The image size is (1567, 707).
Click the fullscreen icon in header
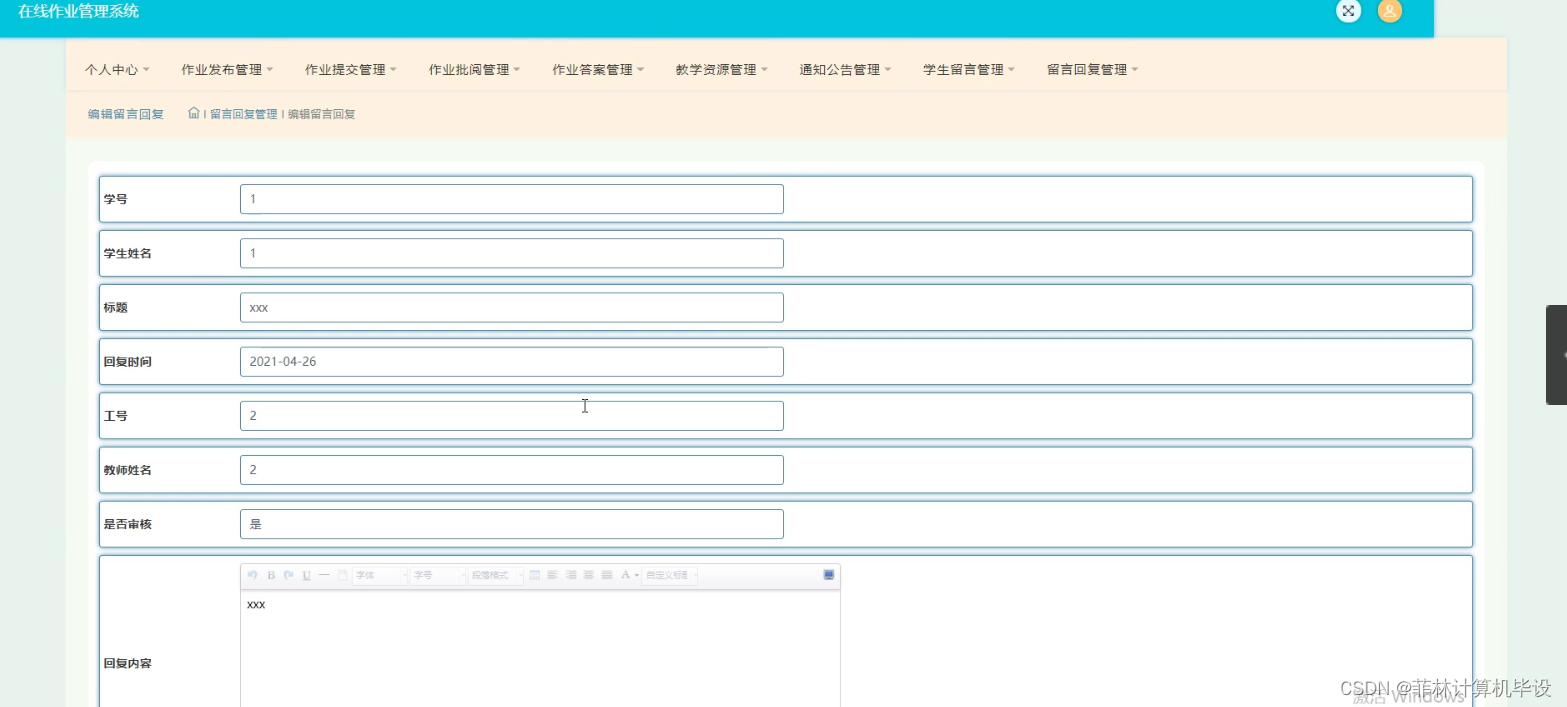coord(1348,11)
